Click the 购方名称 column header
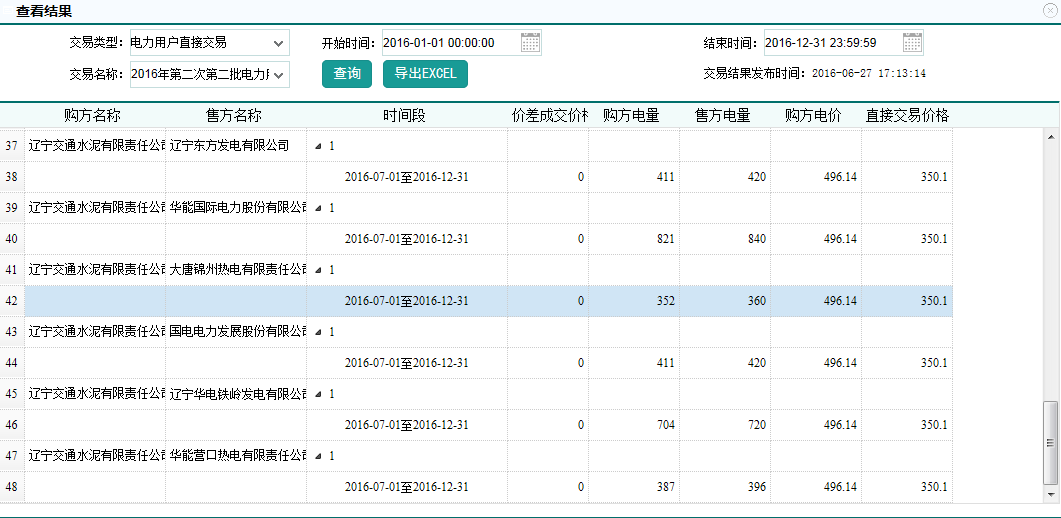 click(92, 116)
